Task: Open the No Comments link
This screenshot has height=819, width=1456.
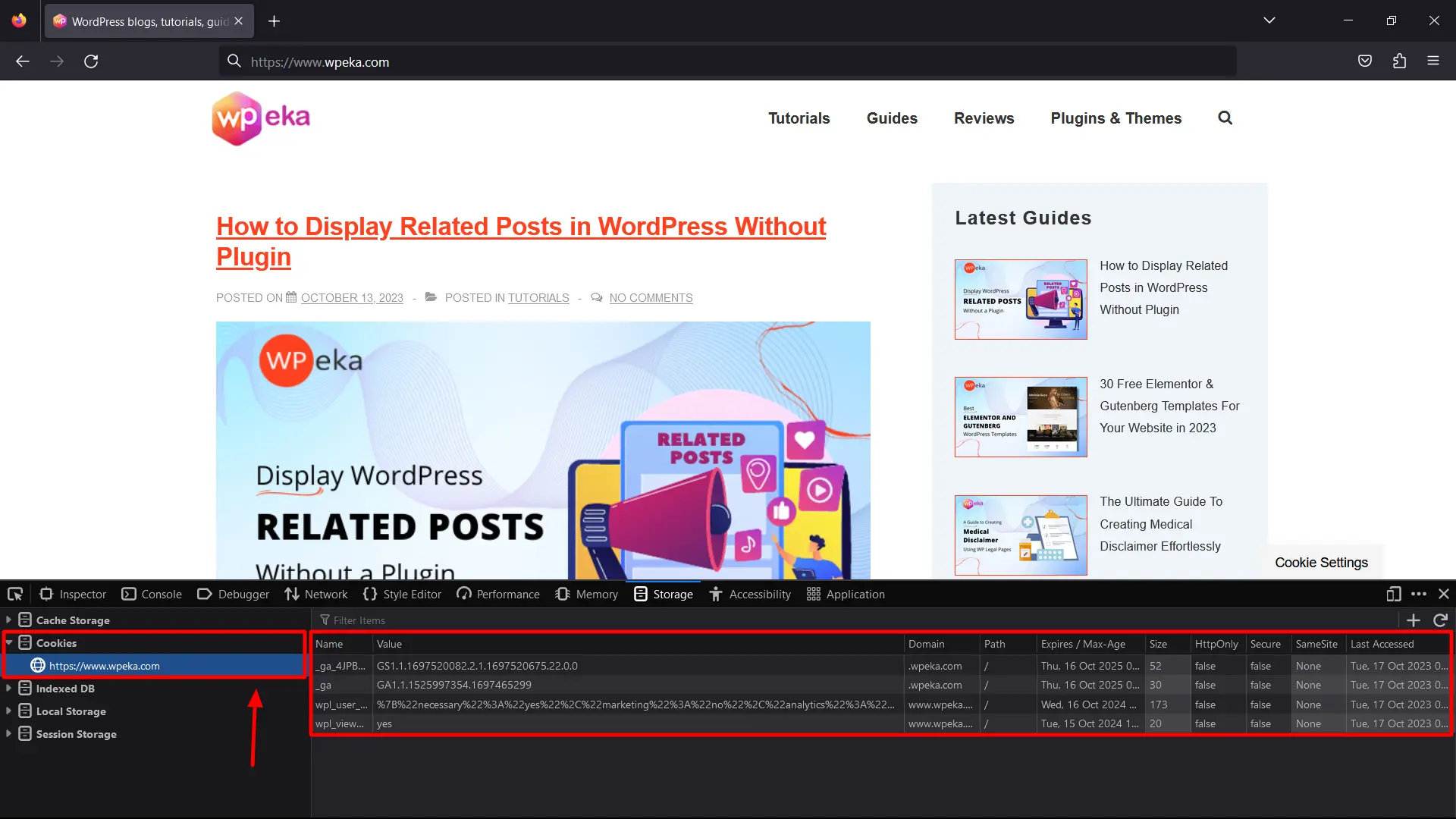Action: point(651,298)
